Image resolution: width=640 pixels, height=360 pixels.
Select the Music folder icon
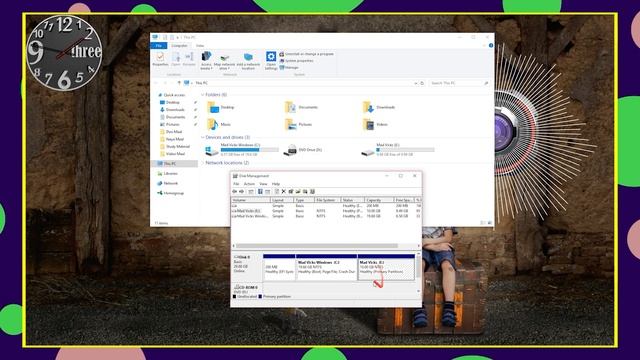coord(213,124)
